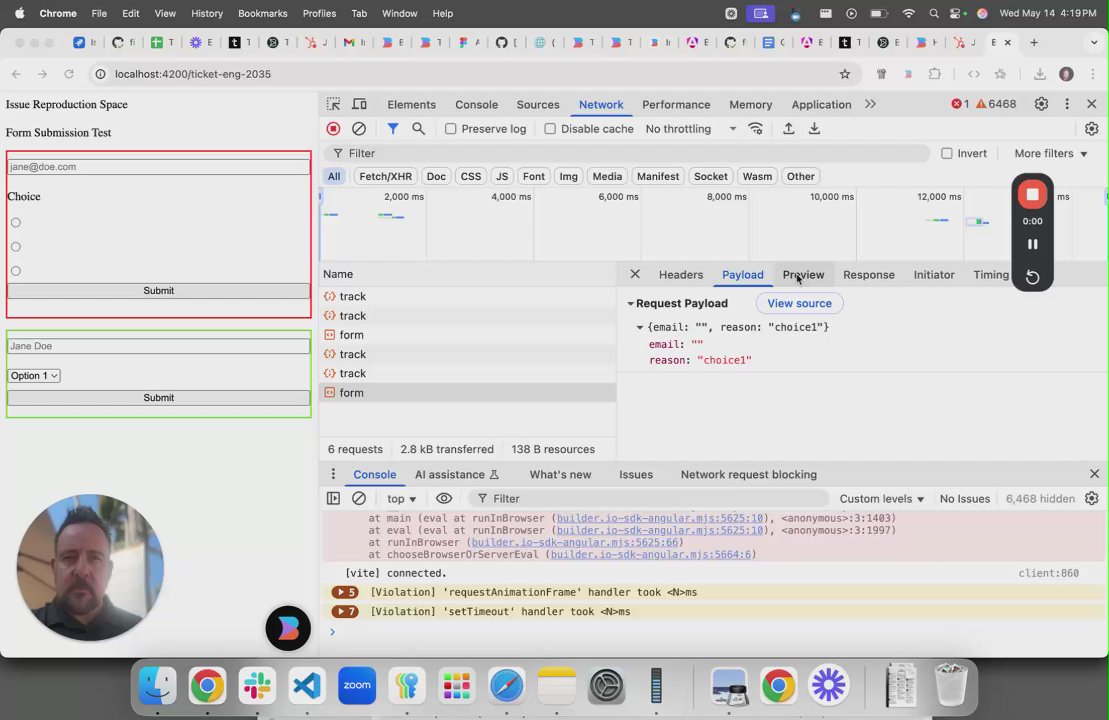Enable the Preserve log checkbox
This screenshot has width=1109, height=720.
pos(451,129)
